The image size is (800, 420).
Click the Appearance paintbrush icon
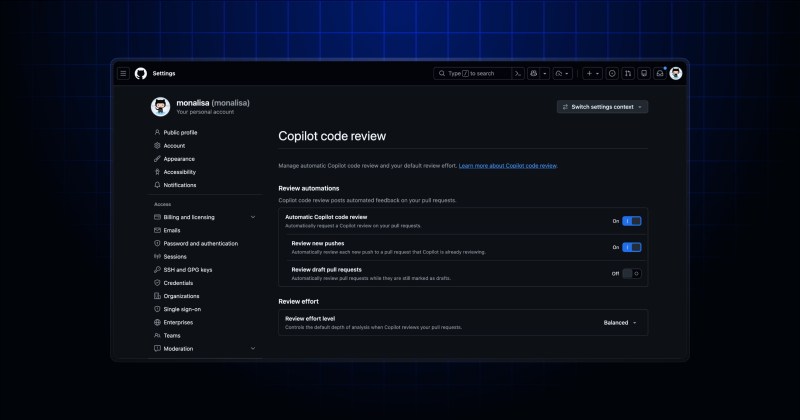click(x=157, y=159)
